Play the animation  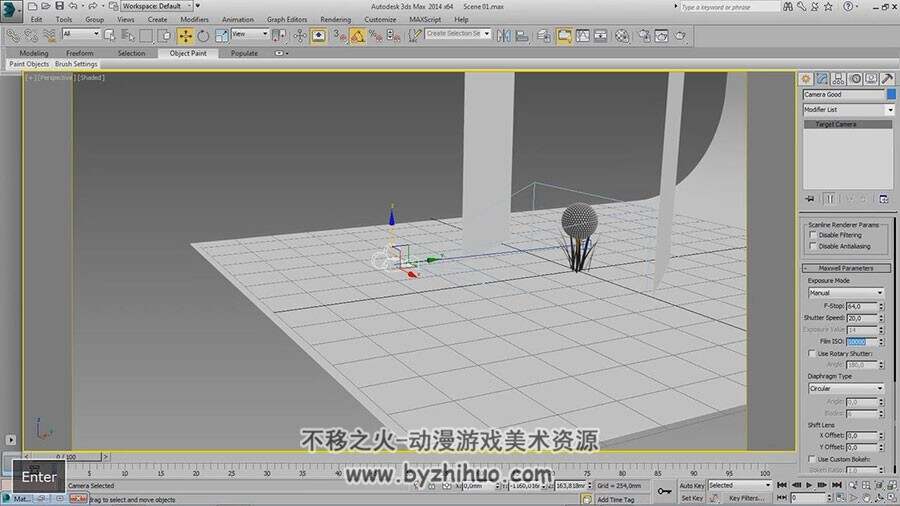point(809,485)
